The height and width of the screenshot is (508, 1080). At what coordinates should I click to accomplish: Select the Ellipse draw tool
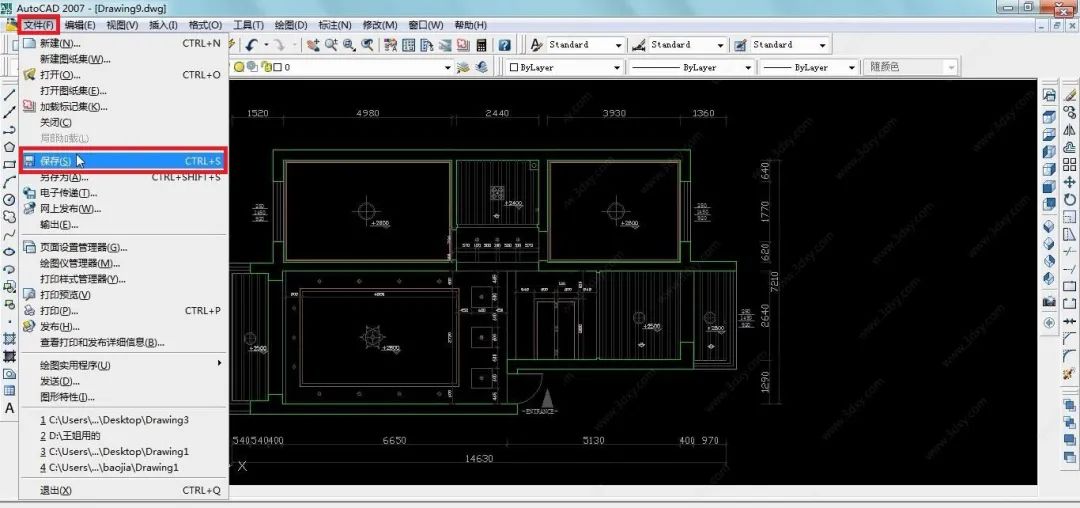(10, 252)
